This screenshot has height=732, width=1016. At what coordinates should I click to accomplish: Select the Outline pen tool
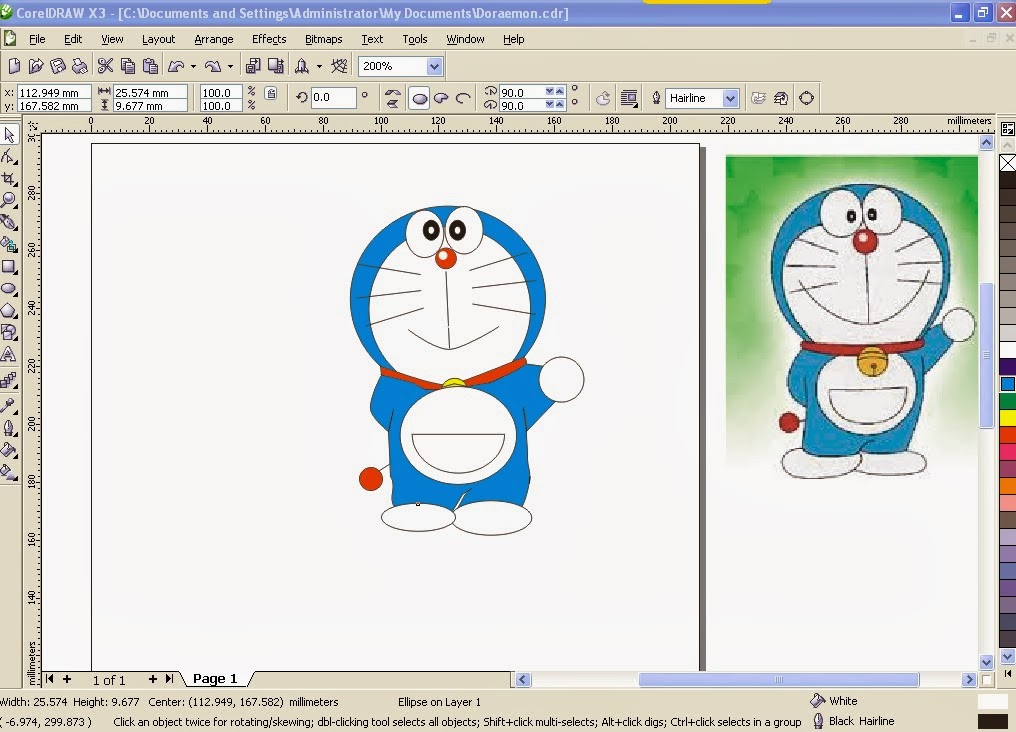pyautogui.click(x=9, y=428)
